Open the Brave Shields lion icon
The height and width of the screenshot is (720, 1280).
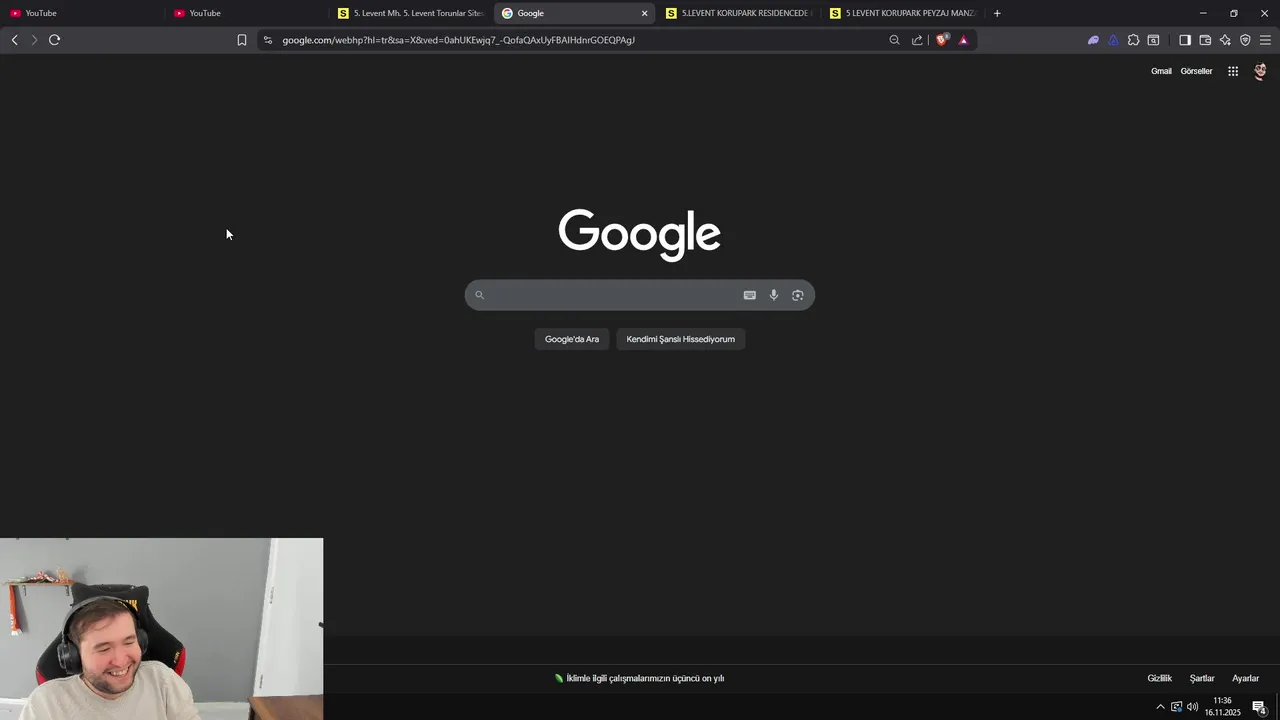tap(941, 40)
